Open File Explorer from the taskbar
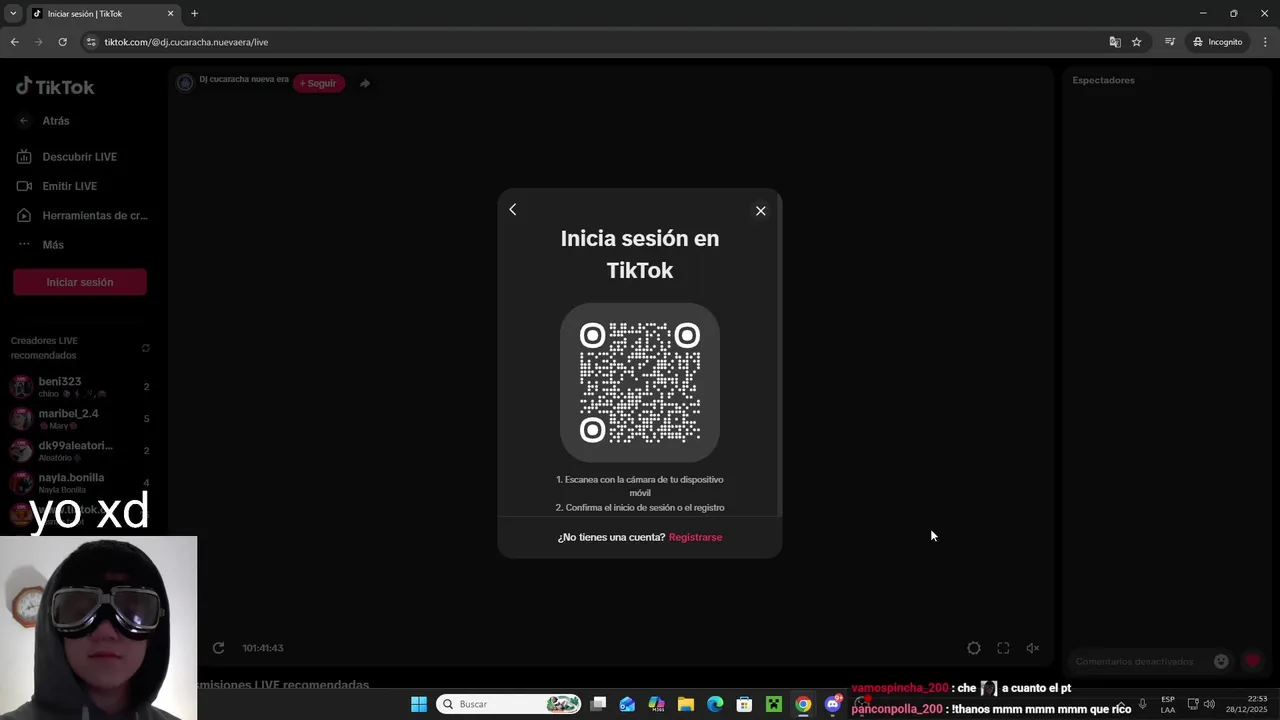This screenshot has width=1280, height=720. pos(686,704)
